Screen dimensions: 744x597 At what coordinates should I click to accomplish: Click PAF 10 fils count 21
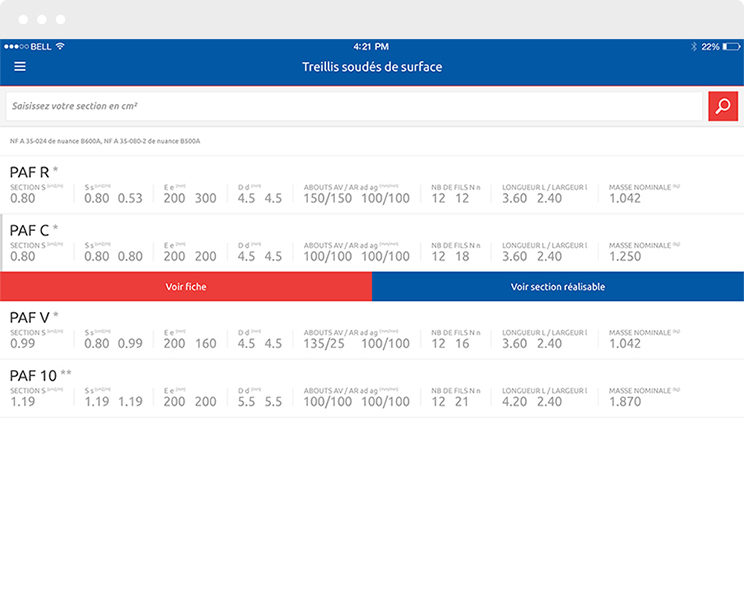point(462,401)
